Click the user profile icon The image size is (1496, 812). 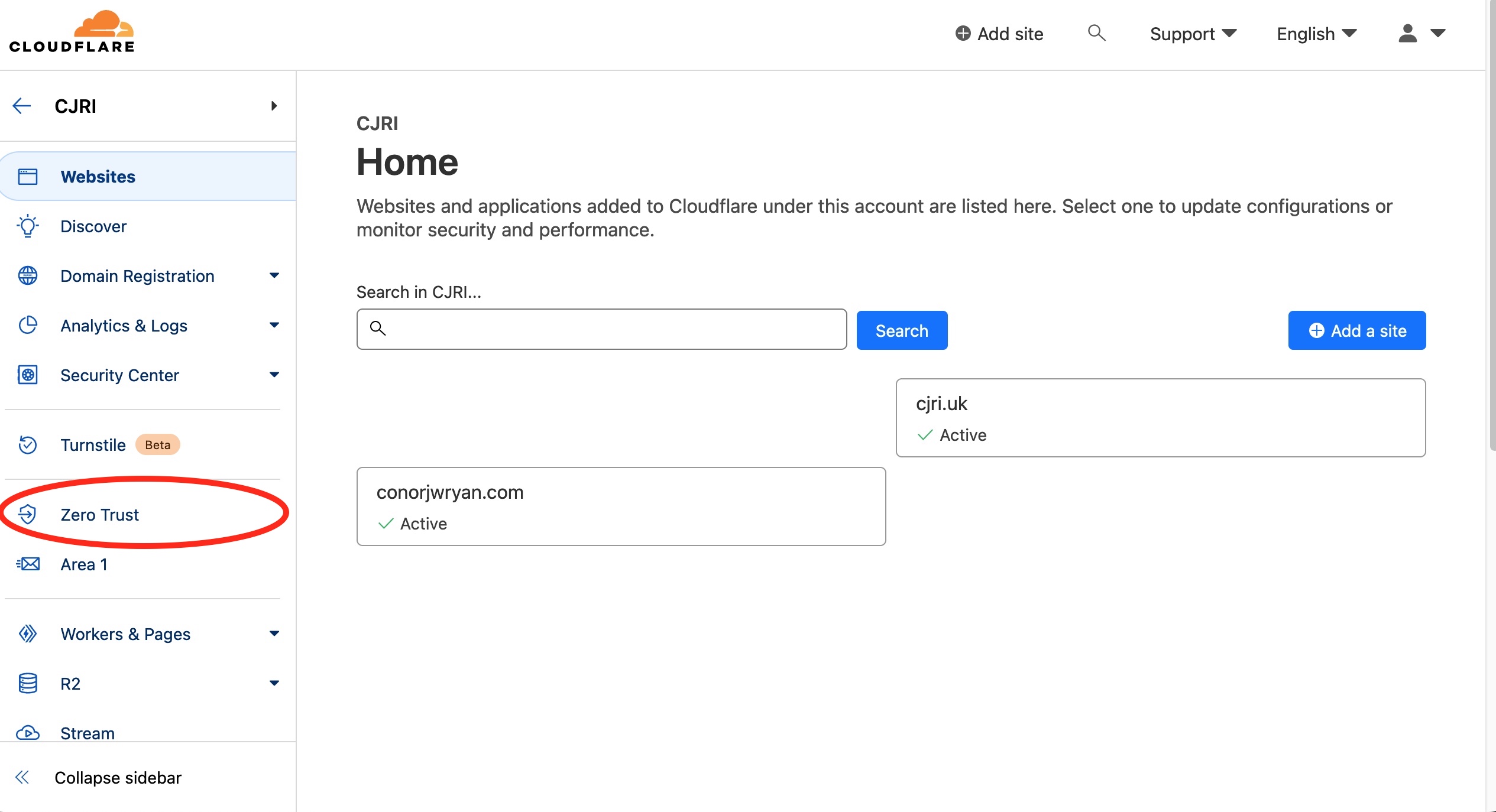(1408, 33)
